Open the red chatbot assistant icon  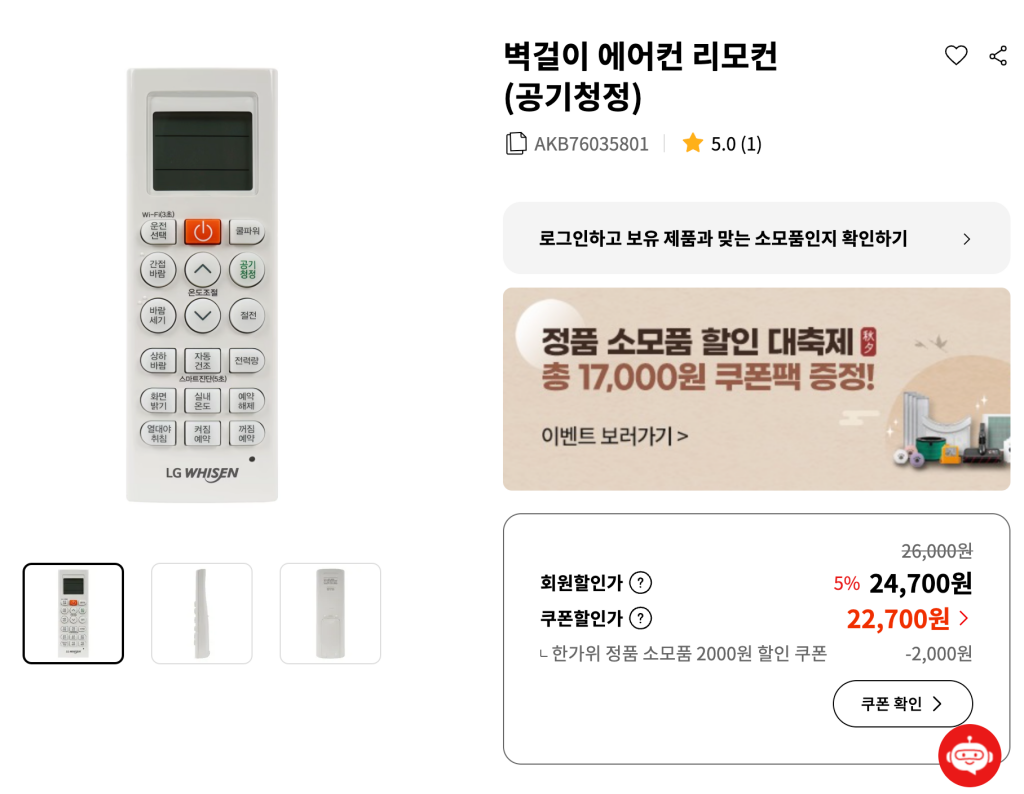969,755
